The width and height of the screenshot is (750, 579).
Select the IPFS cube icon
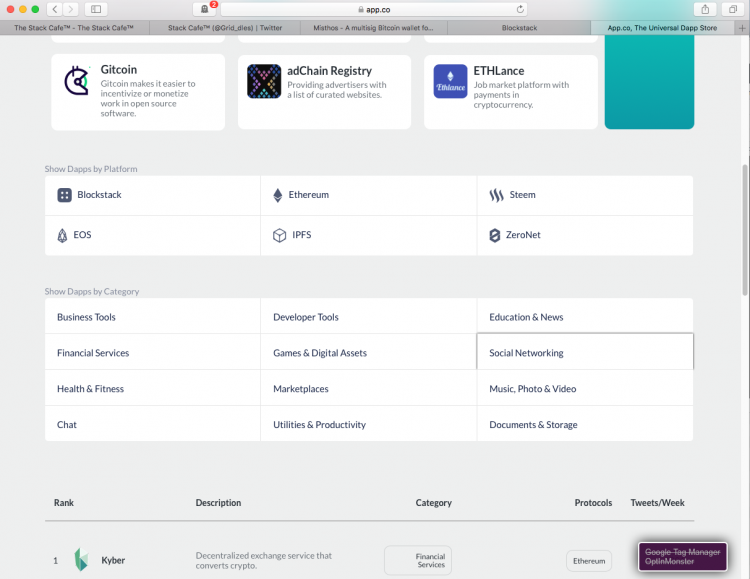(279, 235)
